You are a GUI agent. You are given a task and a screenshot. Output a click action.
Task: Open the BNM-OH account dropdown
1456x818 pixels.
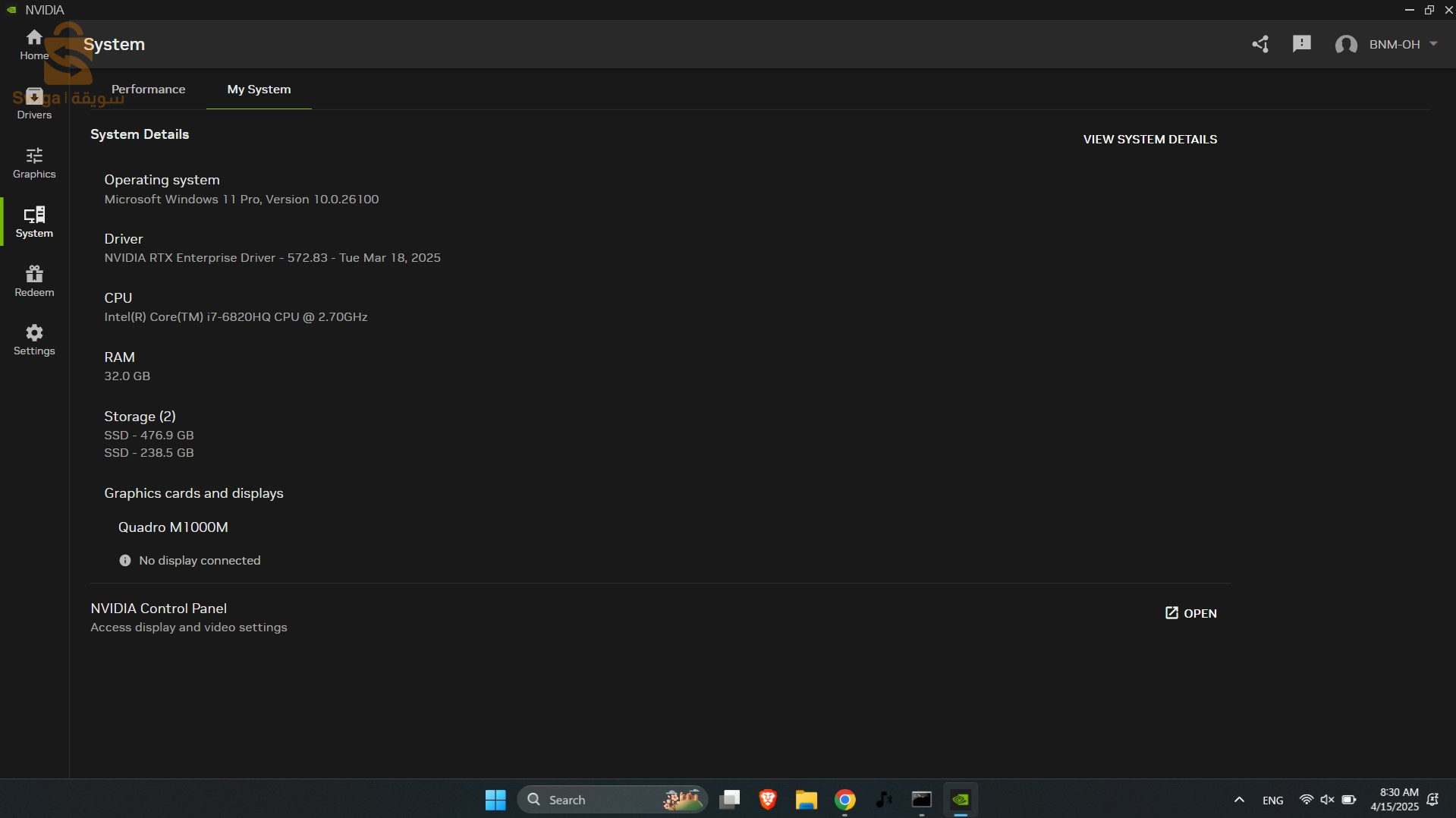[1386, 44]
